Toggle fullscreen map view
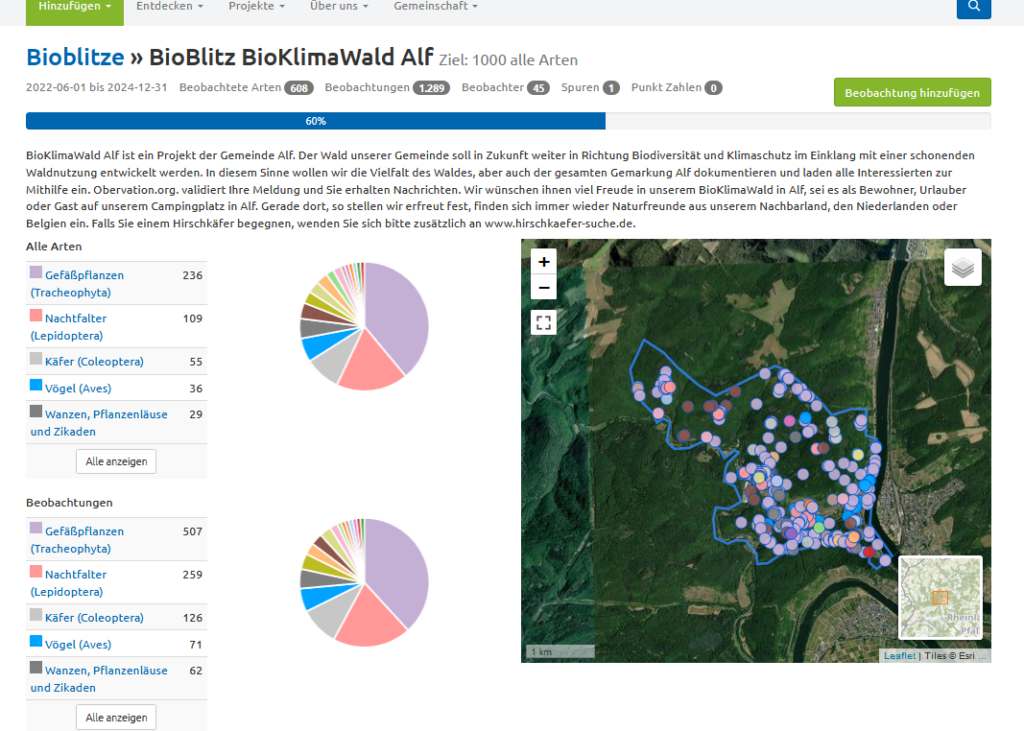Image resolution: width=1024 pixels, height=731 pixels. tap(543, 322)
